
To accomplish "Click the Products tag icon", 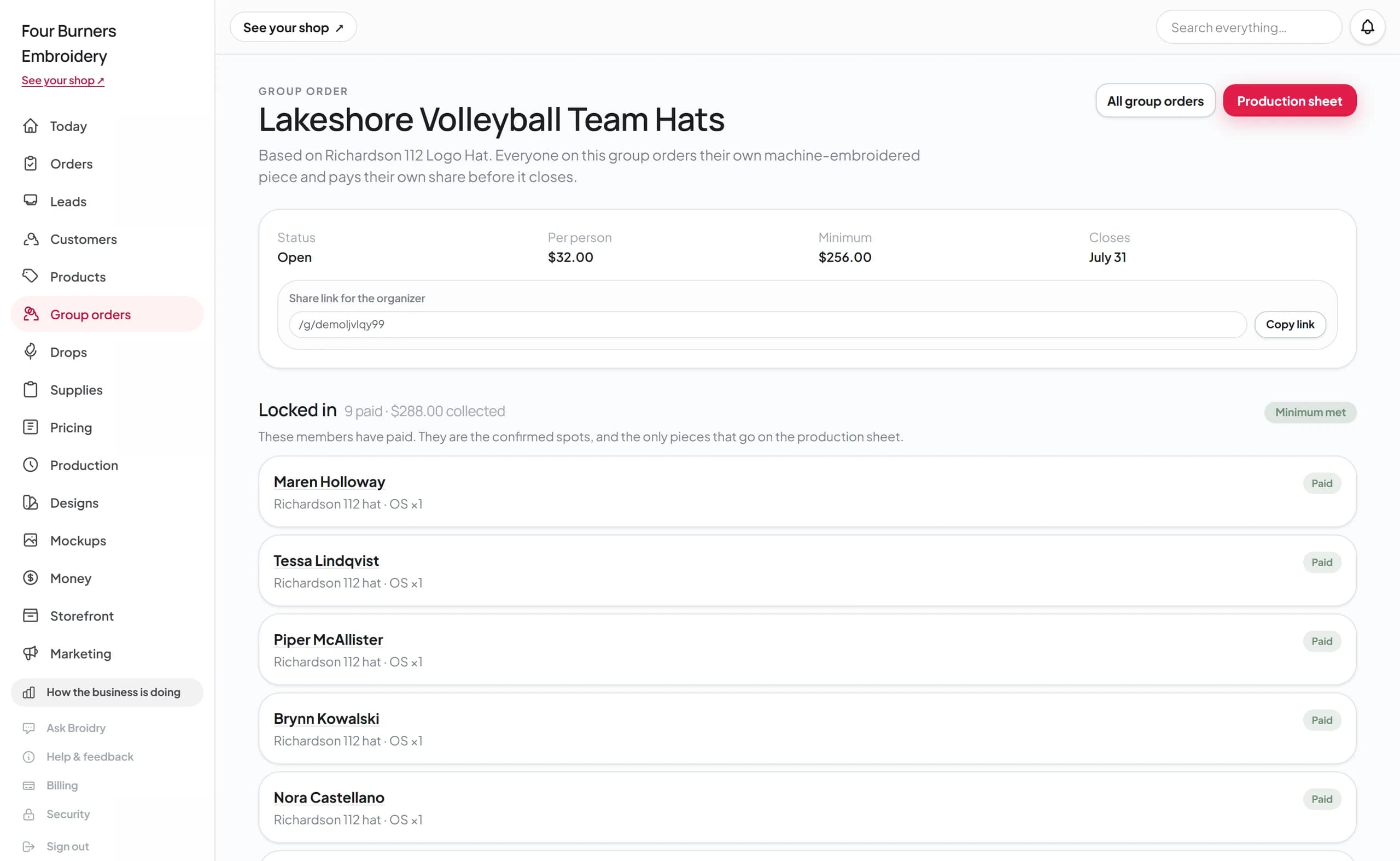I will point(30,276).
